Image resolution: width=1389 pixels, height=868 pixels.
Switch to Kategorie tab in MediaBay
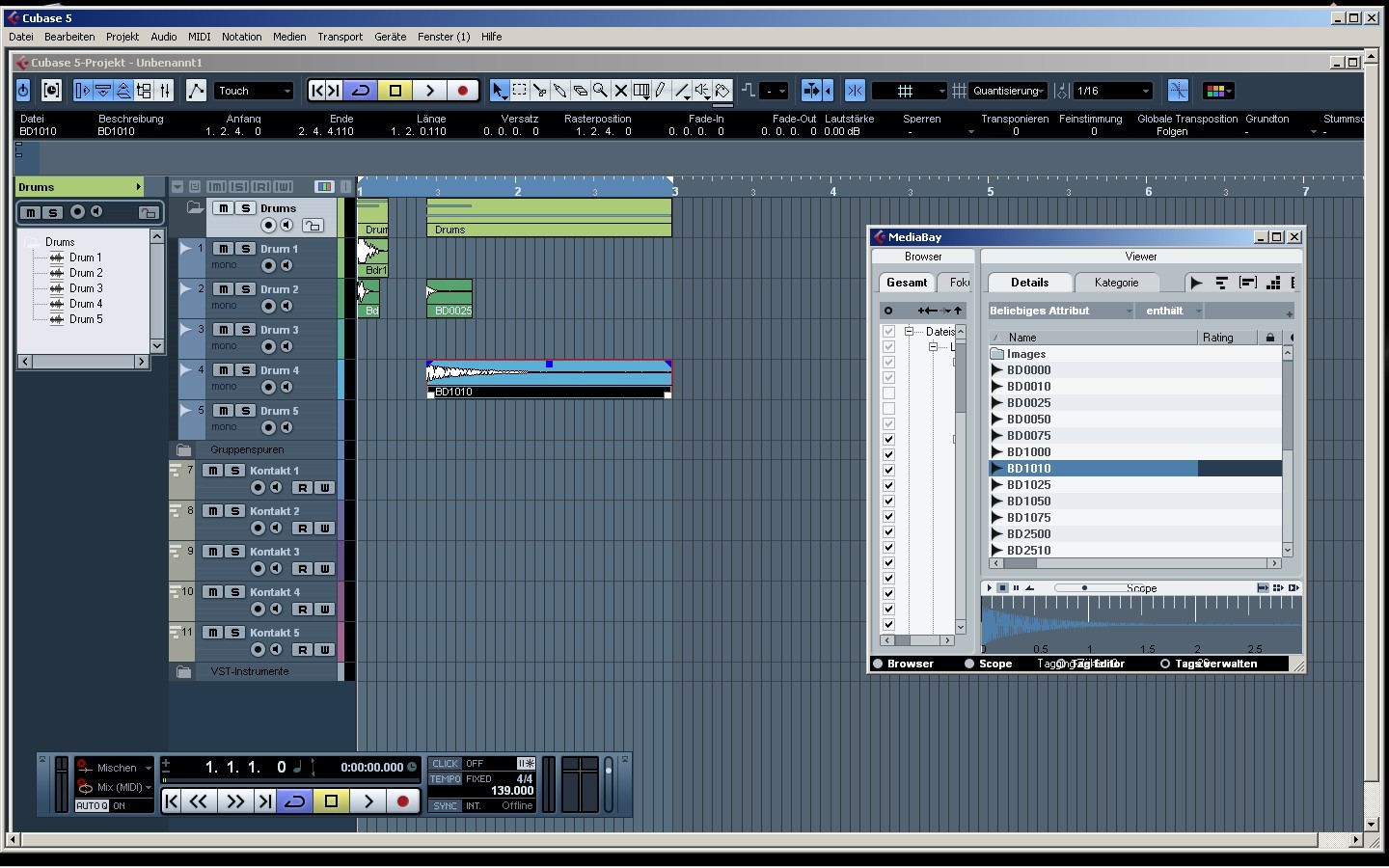(x=1116, y=283)
